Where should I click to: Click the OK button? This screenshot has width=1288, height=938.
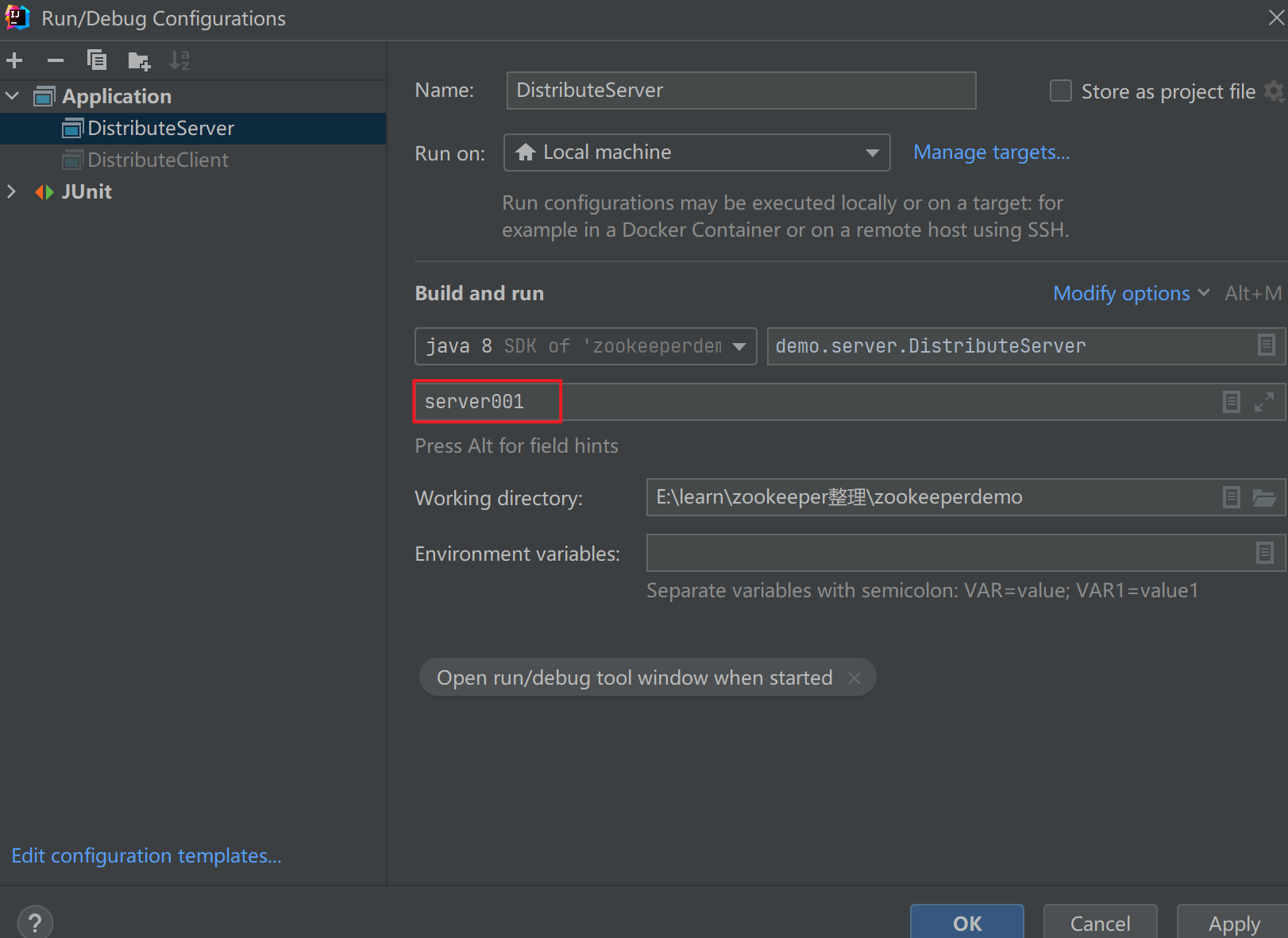tap(966, 923)
